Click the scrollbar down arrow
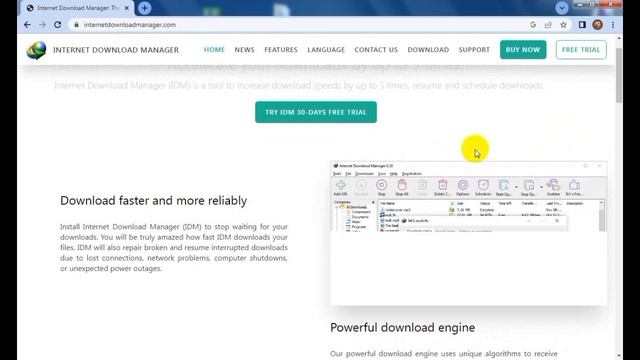This screenshot has height=360, width=640. 619,356
